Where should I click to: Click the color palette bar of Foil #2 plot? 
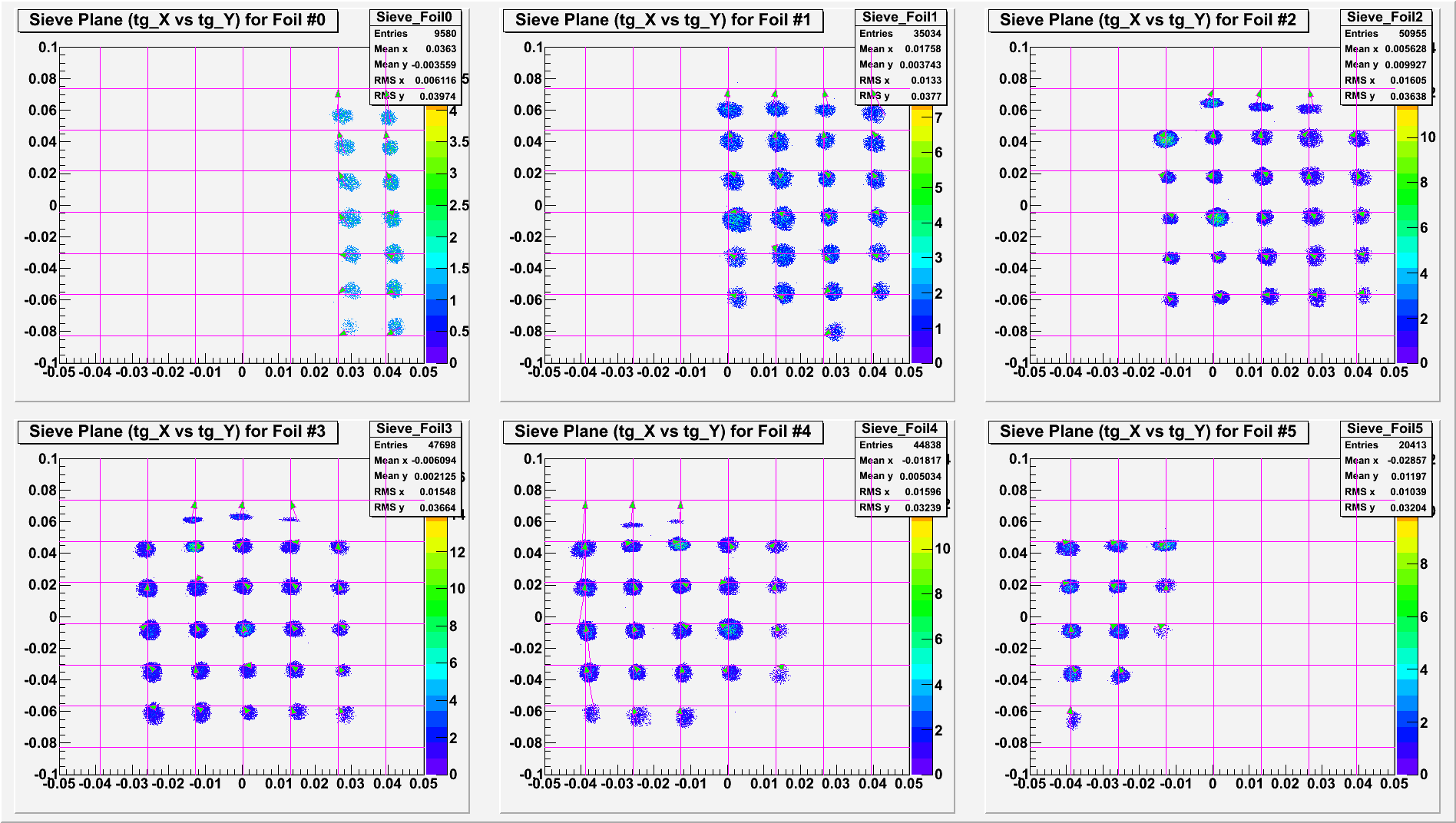pyautogui.click(x=1407, y=234)
